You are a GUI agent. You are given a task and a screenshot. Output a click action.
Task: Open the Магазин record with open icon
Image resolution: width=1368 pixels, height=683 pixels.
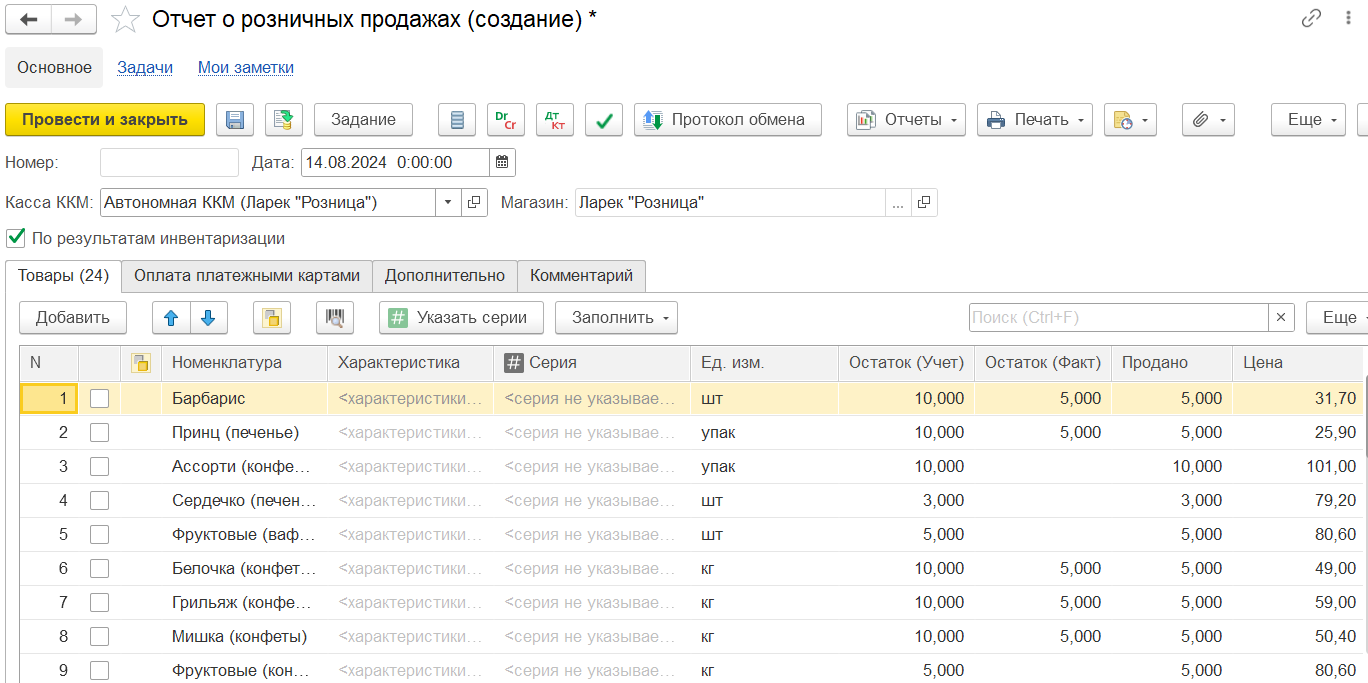point(924,202)
